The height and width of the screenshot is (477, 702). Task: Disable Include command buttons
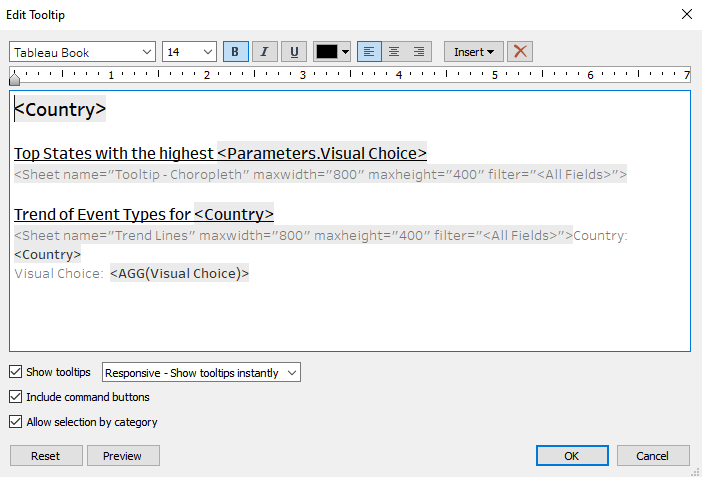(16, 397)
